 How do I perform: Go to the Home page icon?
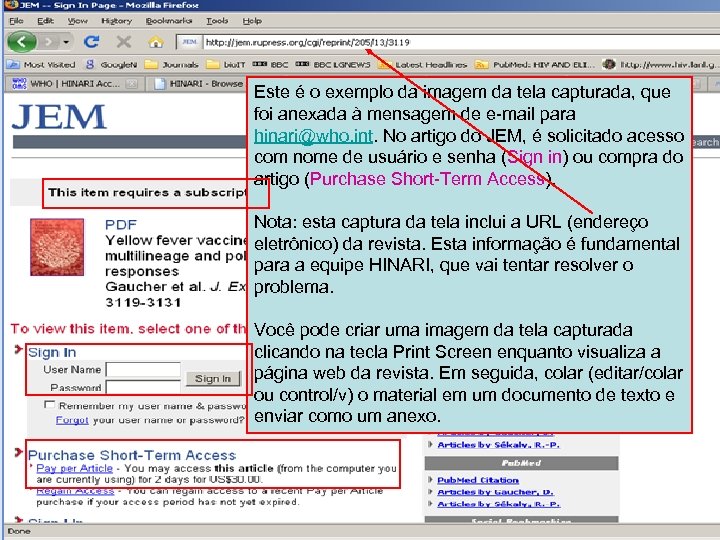(x=156, y=42)
